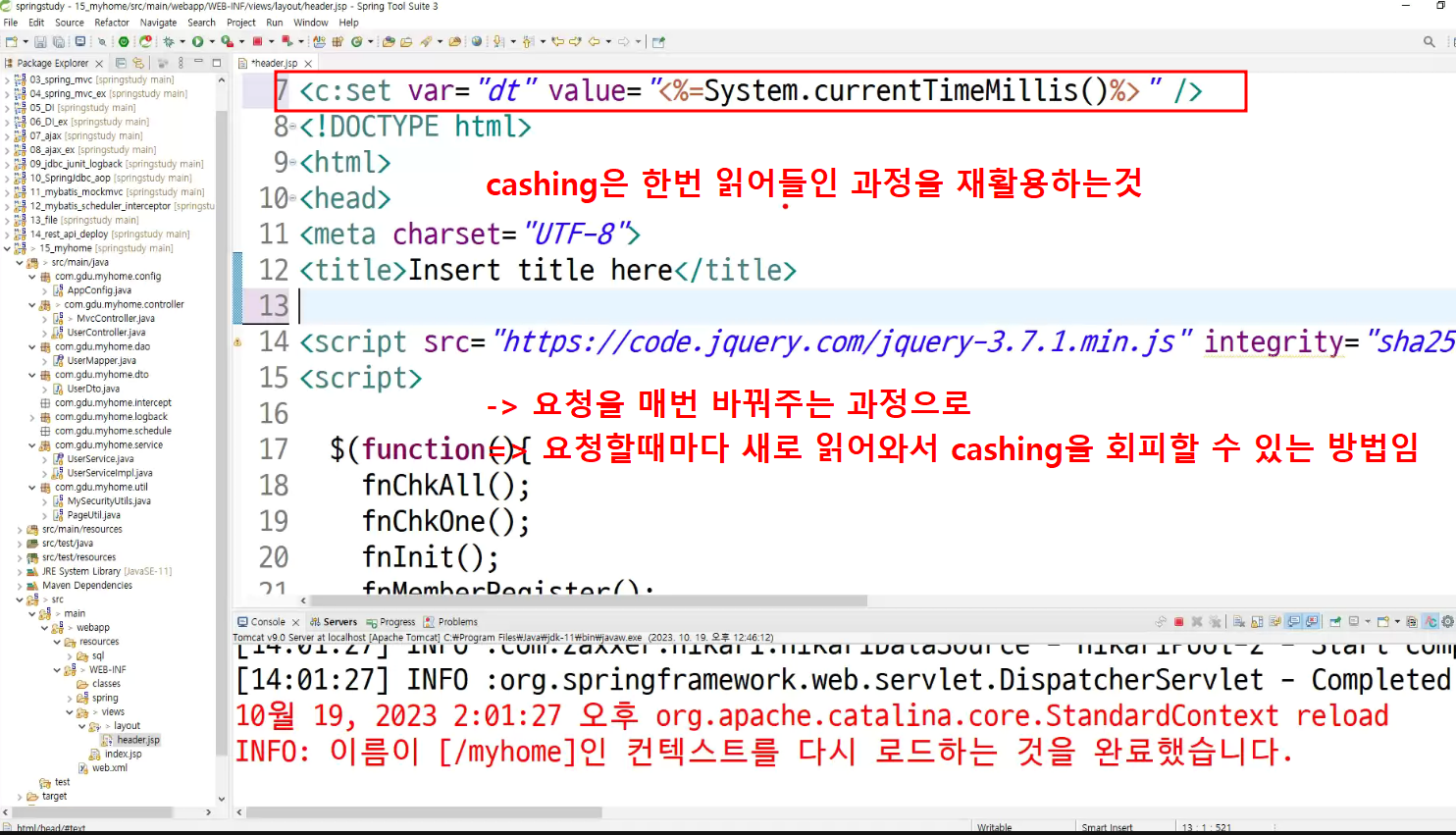Screen dimensions: 1456x835
Task: Collapse the WEB-INF folder node
Action: point(57,669)
